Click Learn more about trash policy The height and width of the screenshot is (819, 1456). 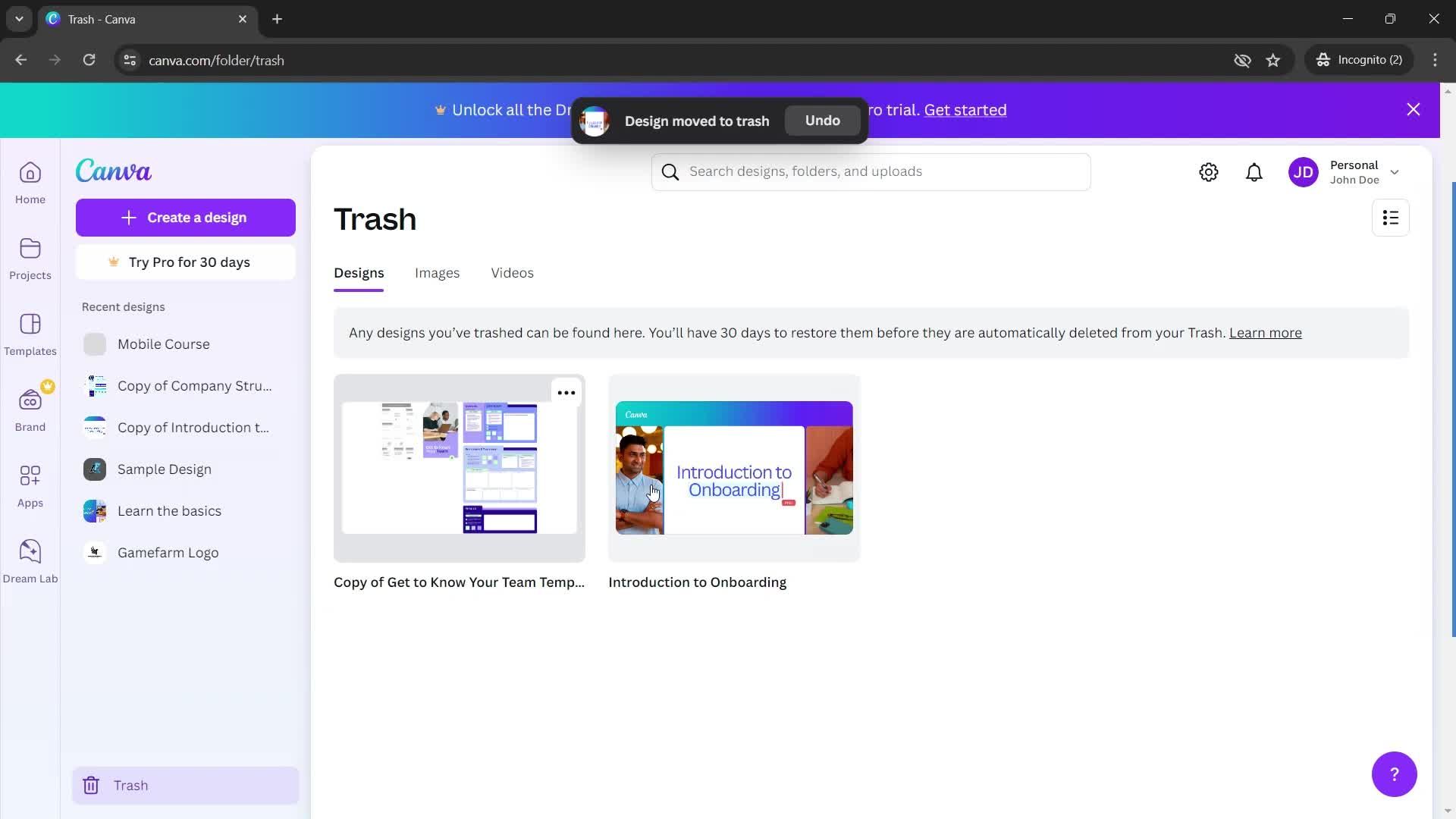pyautogui.click(x=1265, y=332)
